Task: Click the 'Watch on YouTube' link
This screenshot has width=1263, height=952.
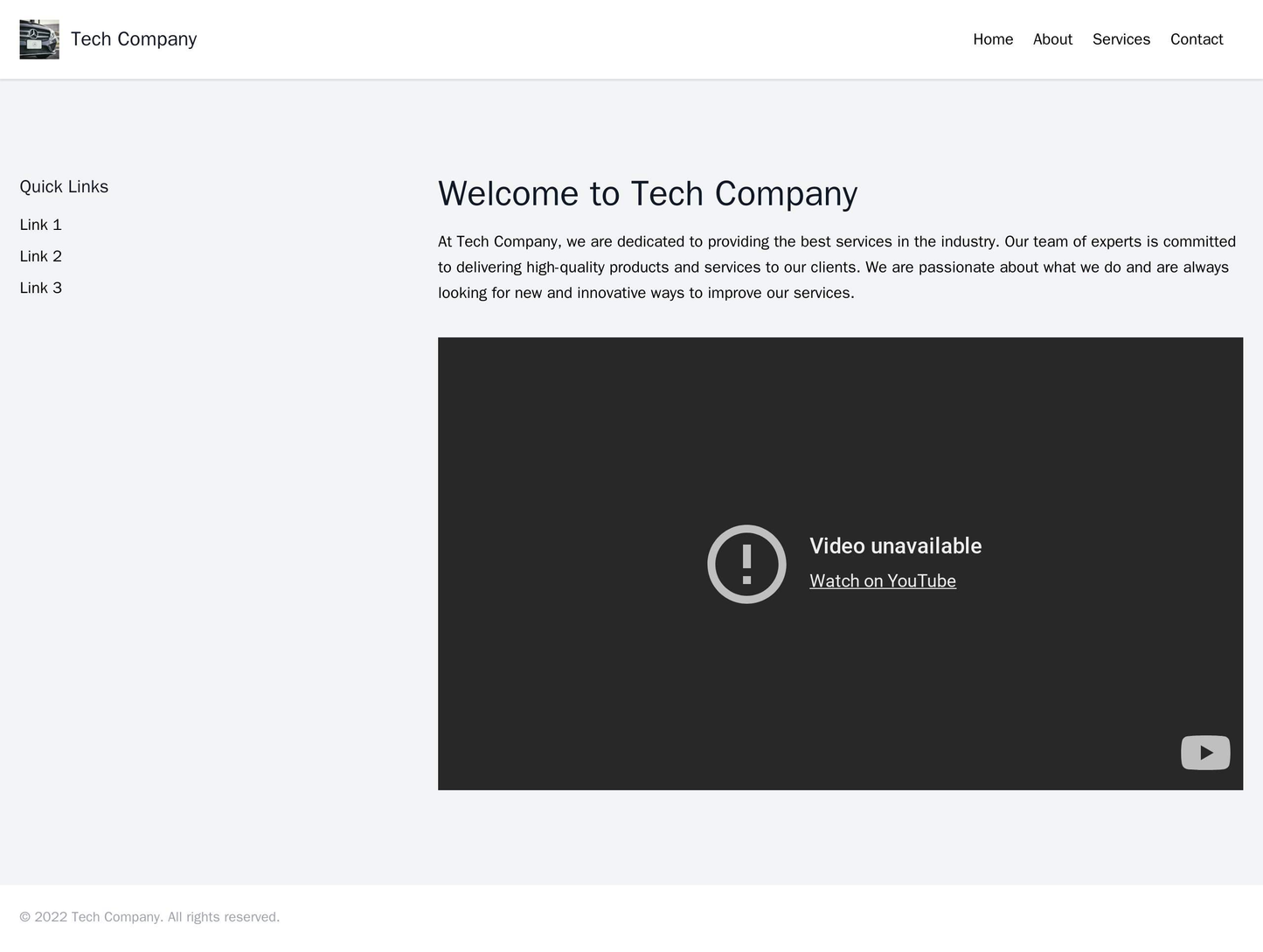Action: point(883,580)
